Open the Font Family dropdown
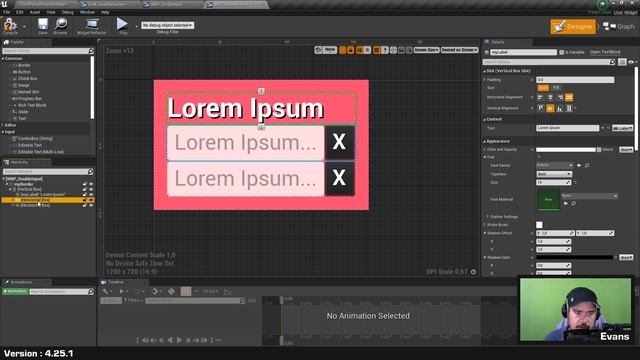 [x=554, y=165]
